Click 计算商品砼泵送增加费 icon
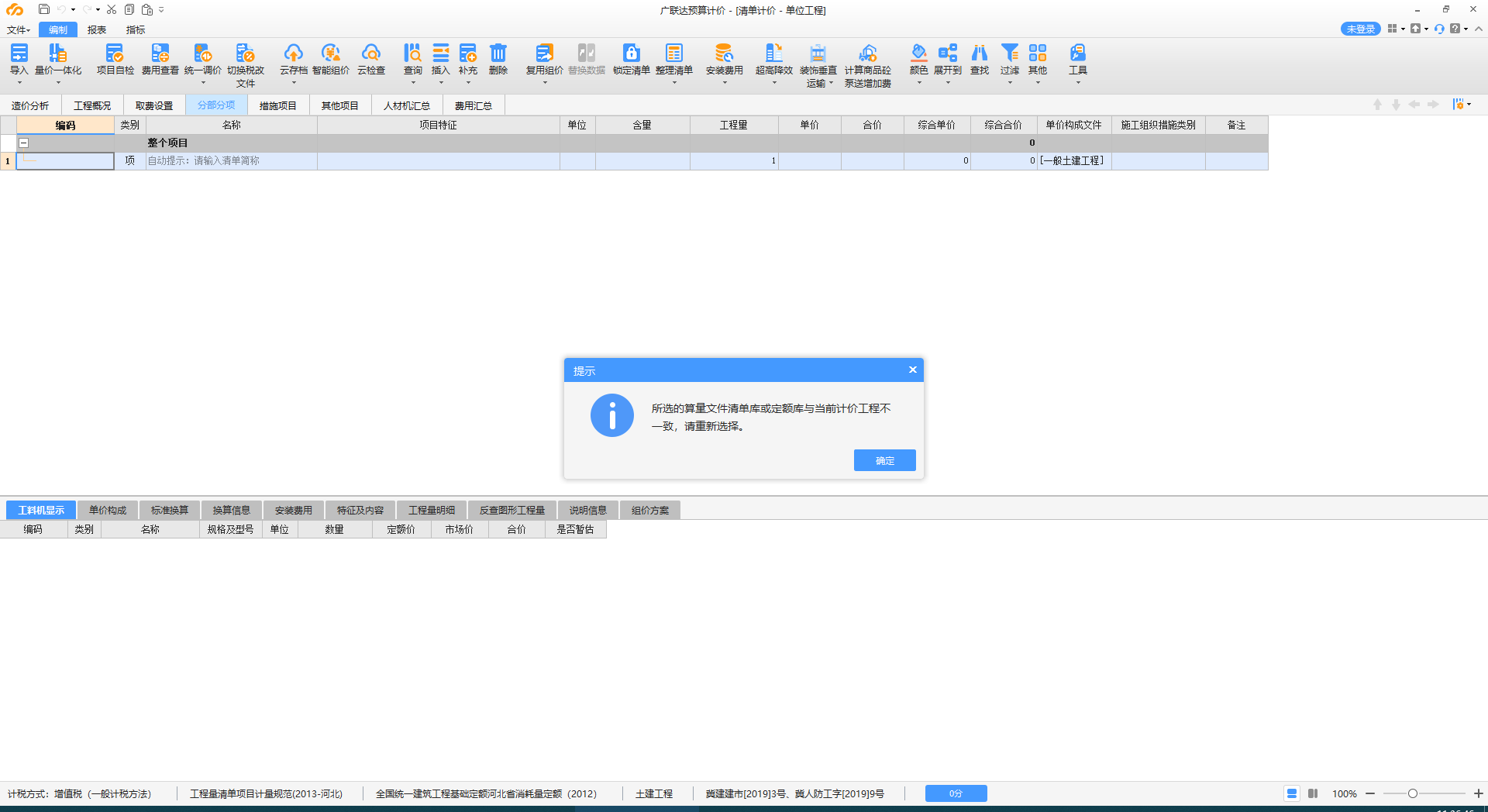The height and width of the screenshot is (812, 1488). 868,53
